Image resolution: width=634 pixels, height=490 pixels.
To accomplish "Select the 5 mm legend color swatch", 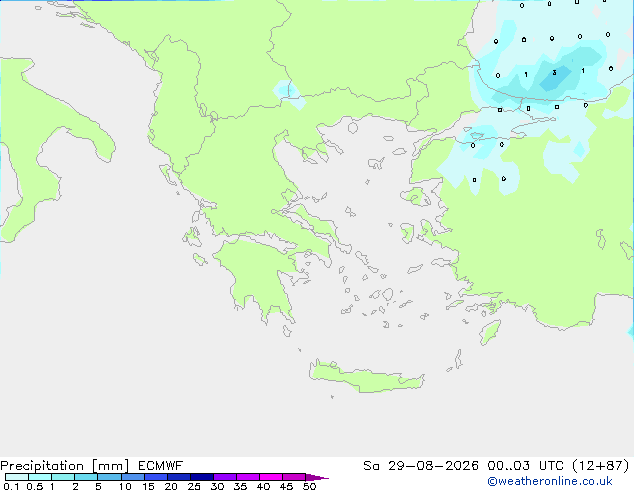I will (x=109, y=477).
